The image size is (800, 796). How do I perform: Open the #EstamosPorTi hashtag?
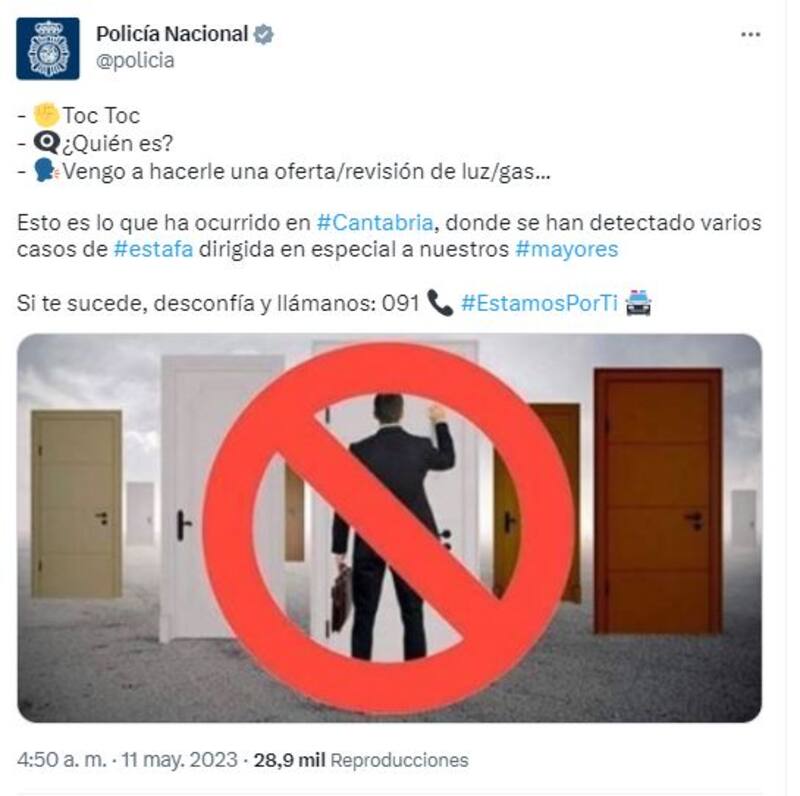tap(539, 303)
